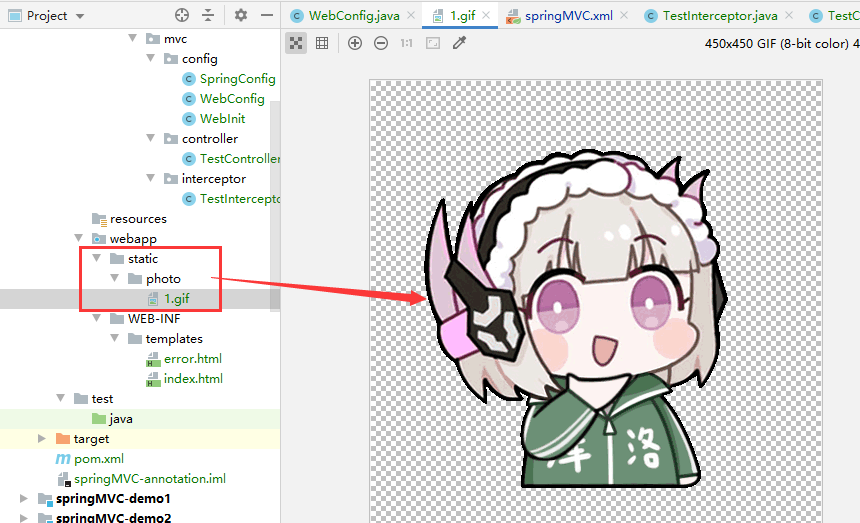Open index.html file

click(x=193, y=379)
